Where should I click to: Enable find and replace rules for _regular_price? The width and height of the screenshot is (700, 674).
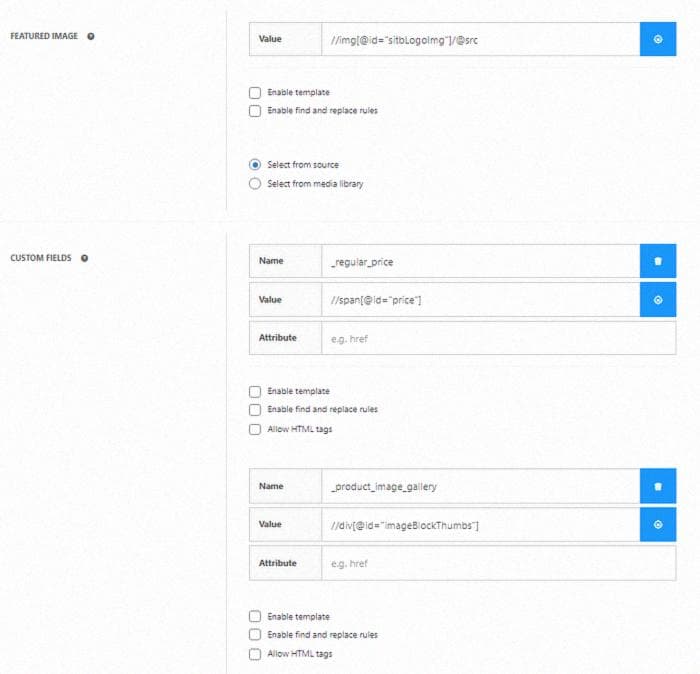tap(255, 409)
